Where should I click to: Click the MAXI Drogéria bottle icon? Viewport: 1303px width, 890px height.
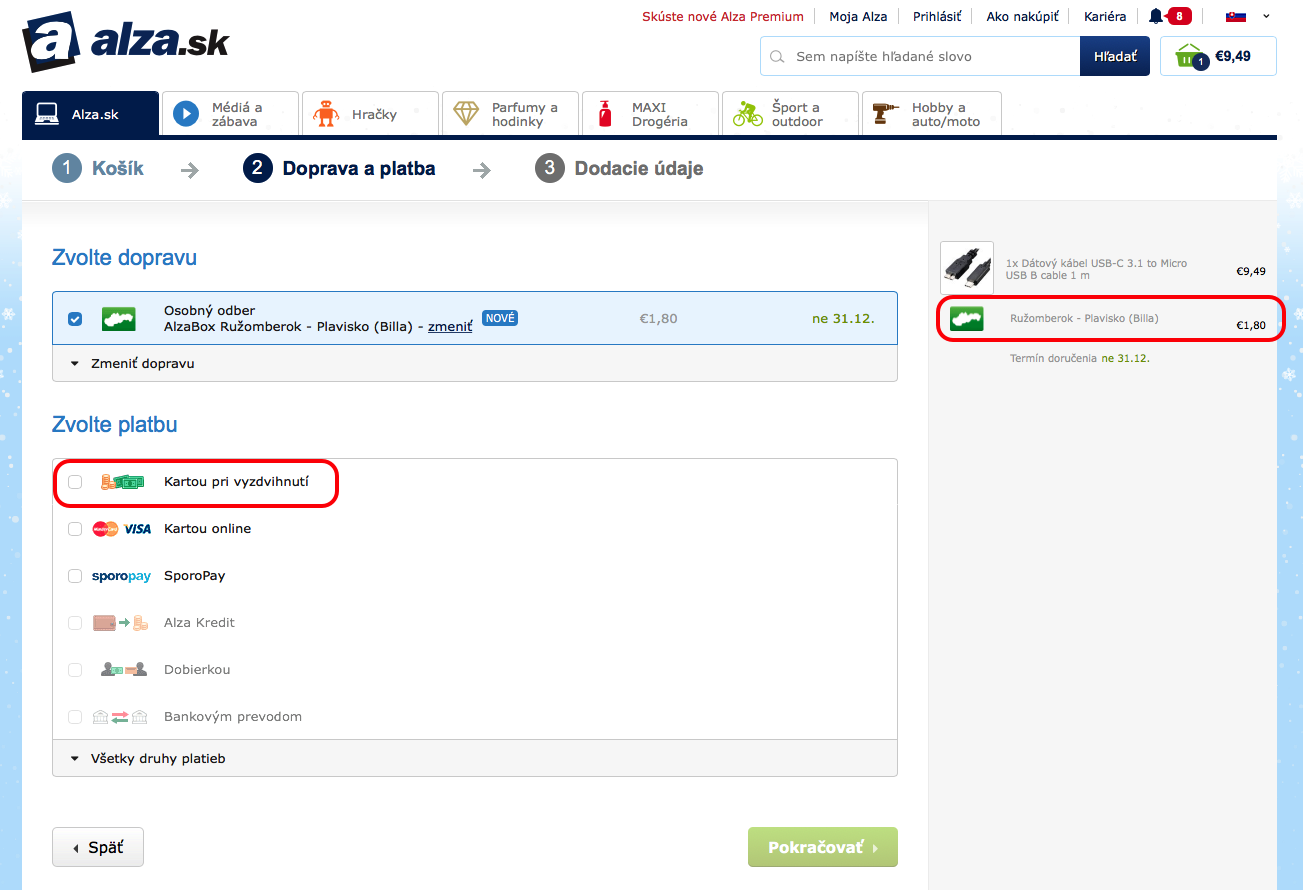point(605,114)
